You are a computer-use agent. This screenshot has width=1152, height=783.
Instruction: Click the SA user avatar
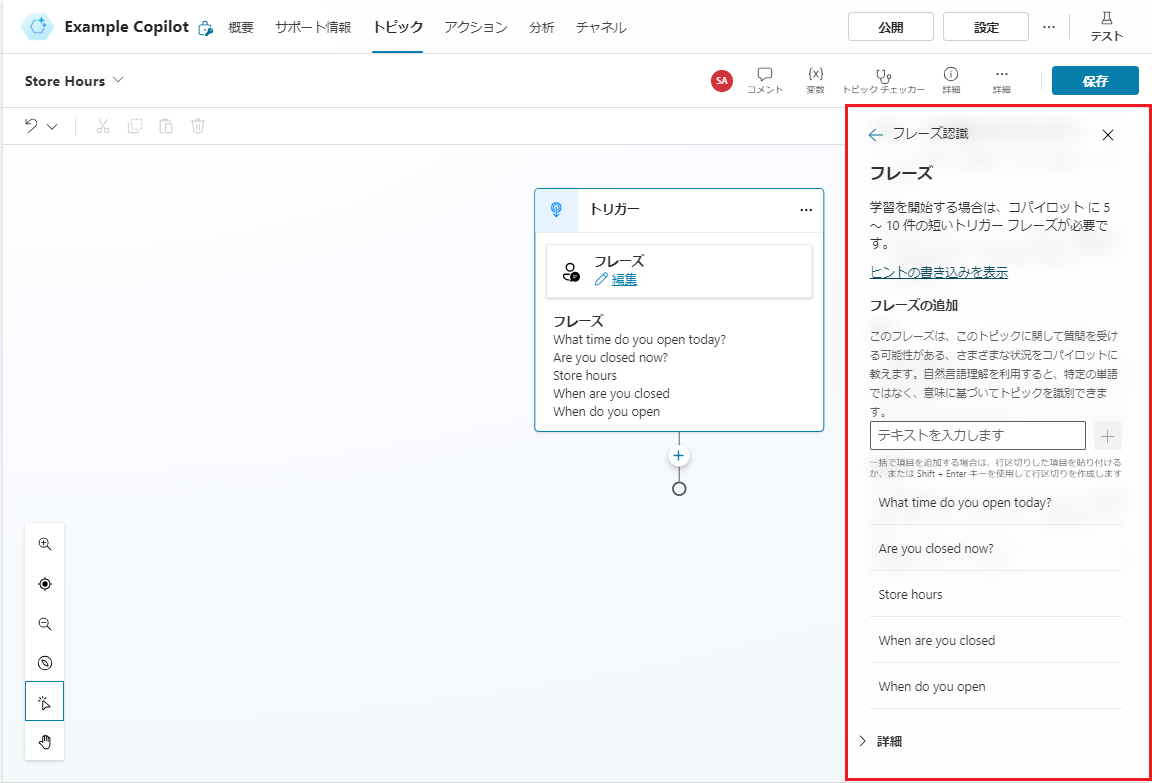(721, 81)
